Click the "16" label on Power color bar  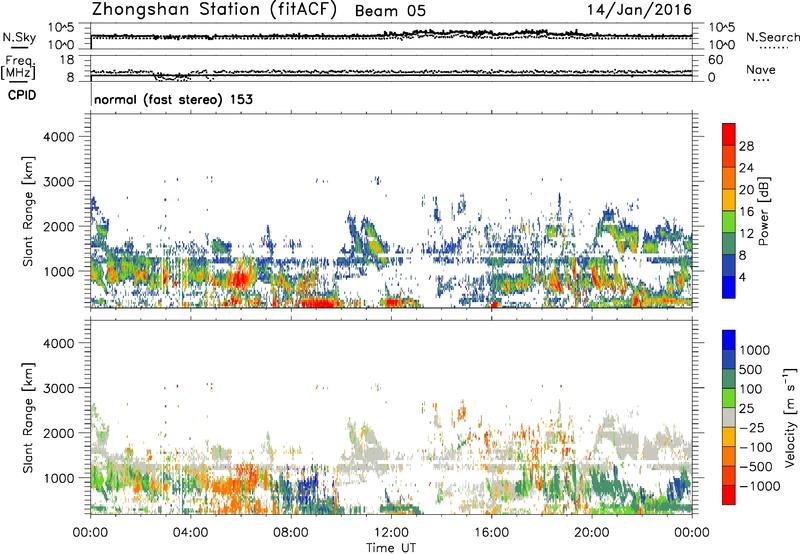pos(746,212)
